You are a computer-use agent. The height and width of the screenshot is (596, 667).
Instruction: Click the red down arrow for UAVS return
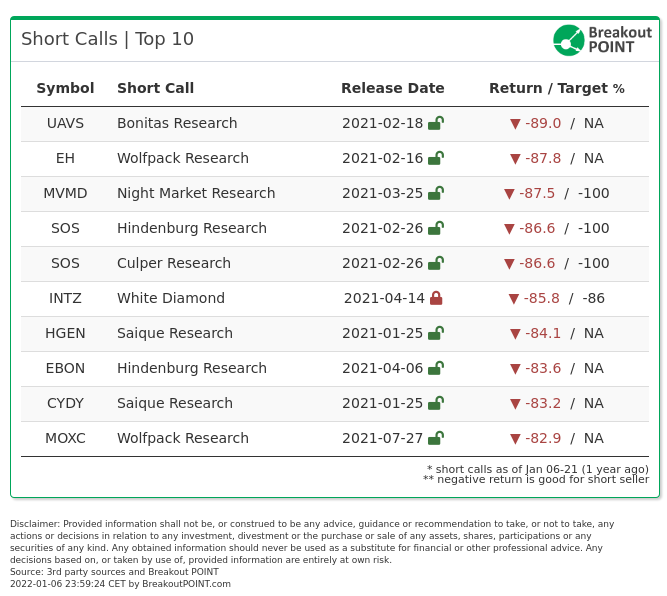pos(515,124)
